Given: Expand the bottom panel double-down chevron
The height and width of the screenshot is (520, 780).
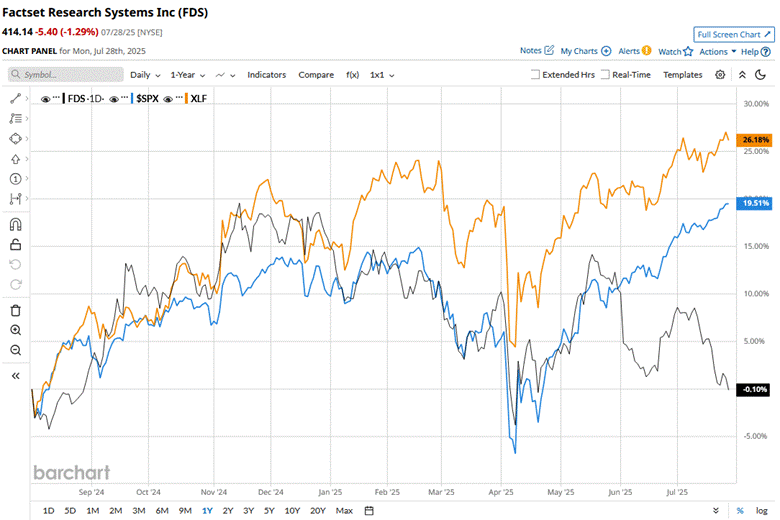Looking at the screenshot, I should point(715,511).
